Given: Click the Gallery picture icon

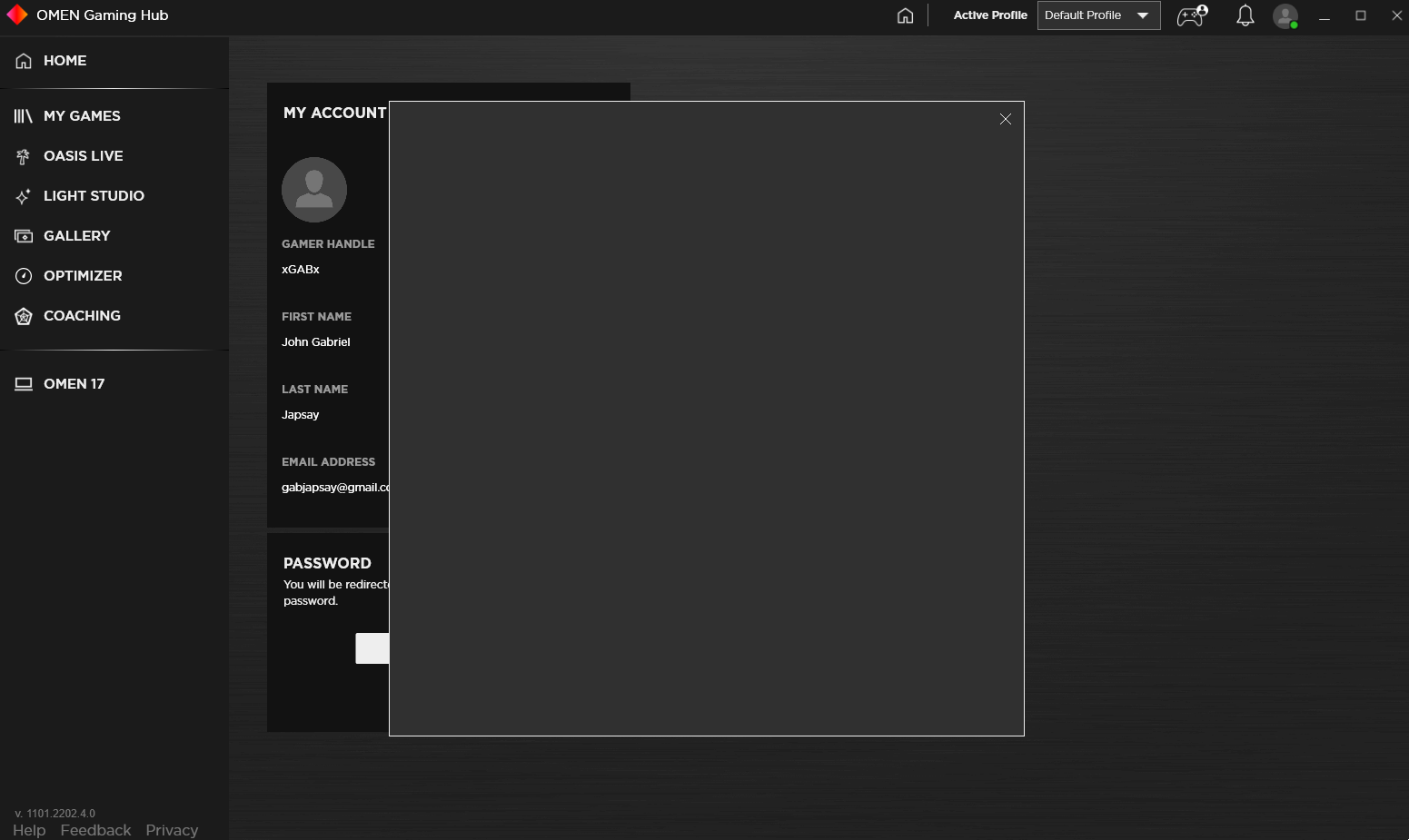Looking at the screenshot, I should [x=24, y=236].
